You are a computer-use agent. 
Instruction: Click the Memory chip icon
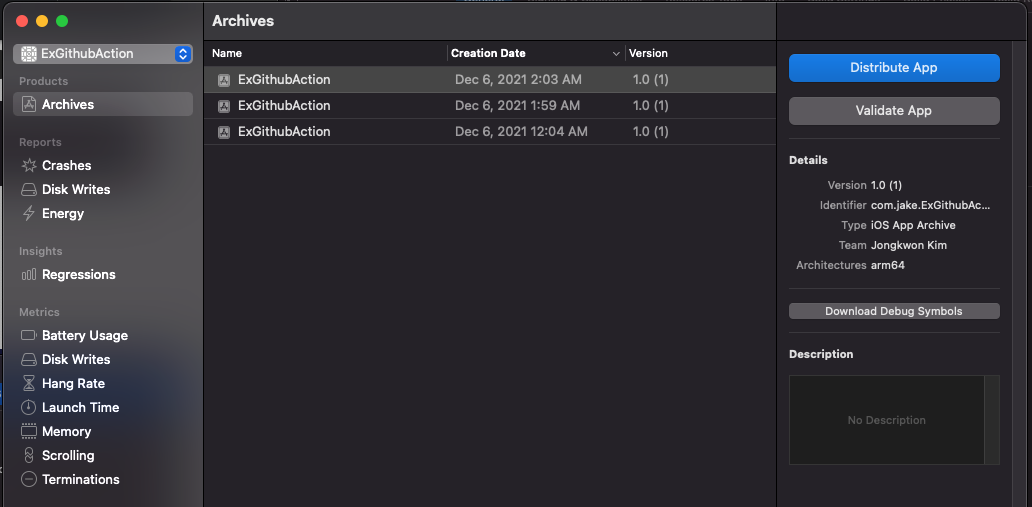click(x=28, y=431)
